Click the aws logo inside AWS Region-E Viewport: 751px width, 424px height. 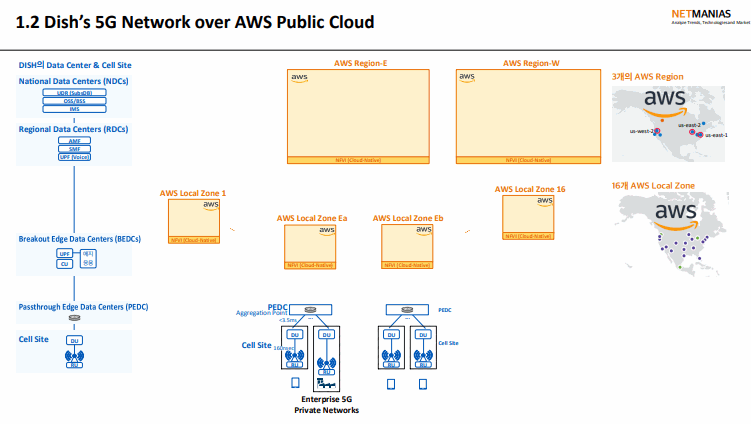click(299, 78)
